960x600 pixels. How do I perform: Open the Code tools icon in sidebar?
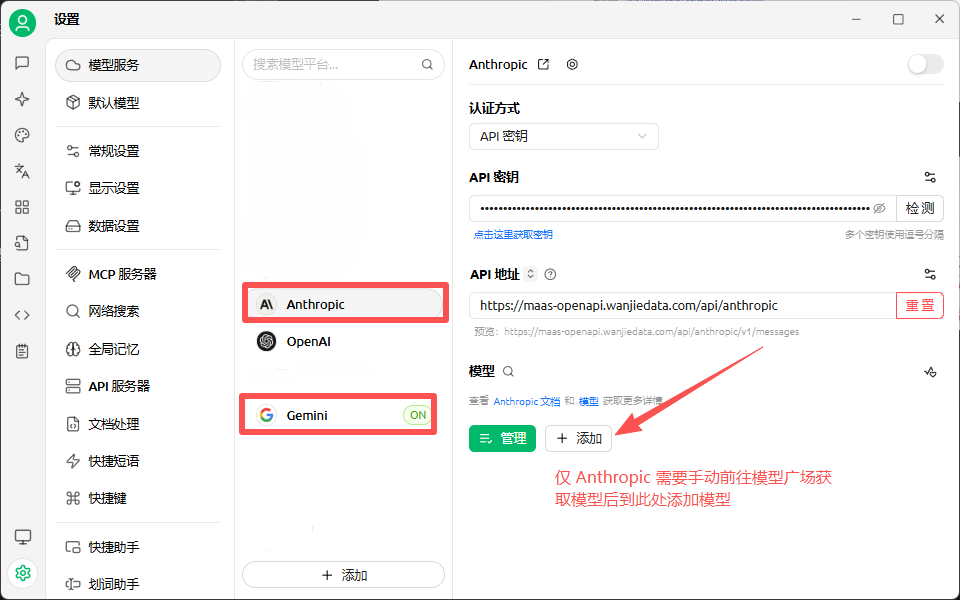click(x=22, y=315)
